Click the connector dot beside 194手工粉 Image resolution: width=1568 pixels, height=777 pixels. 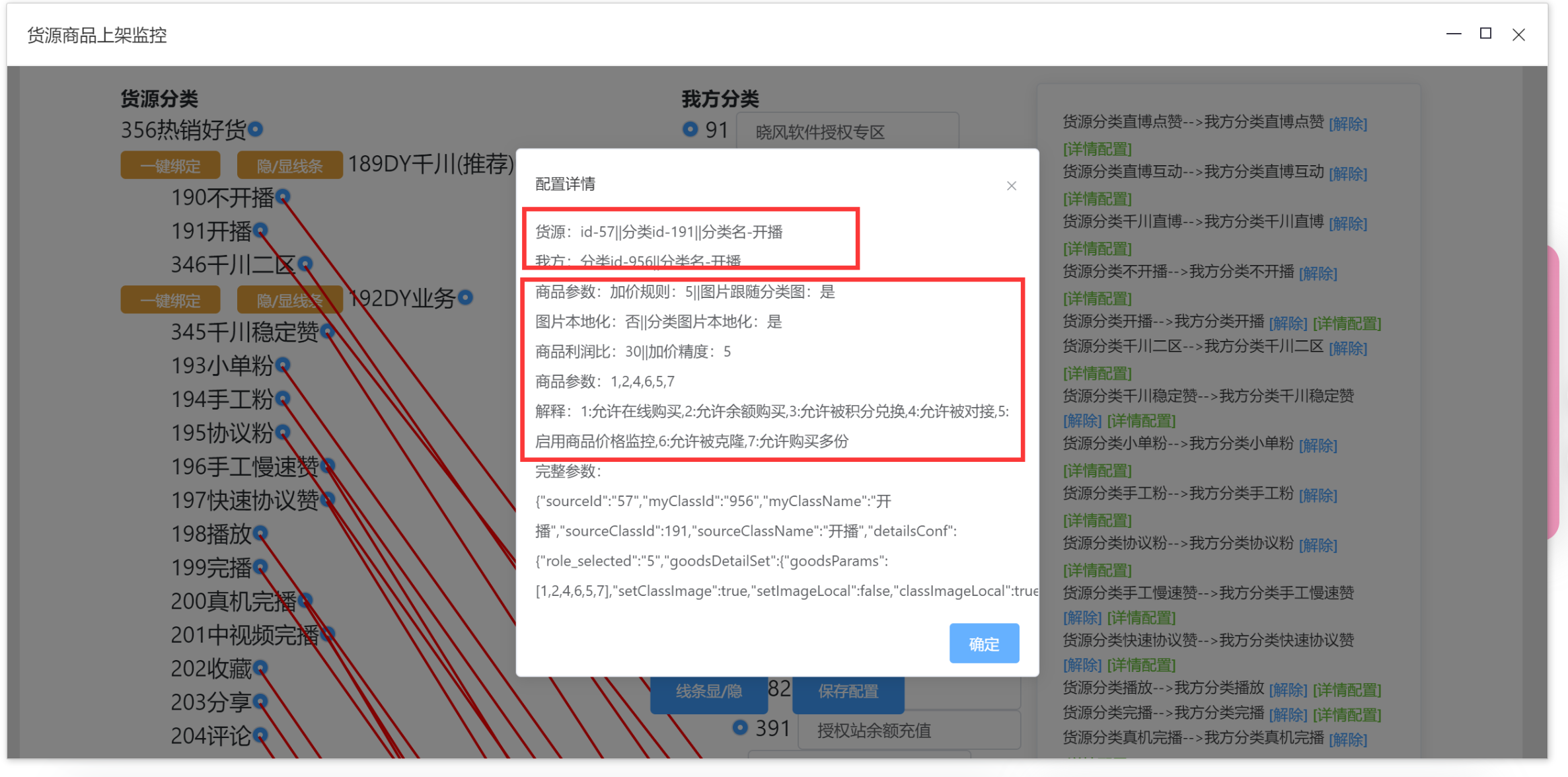(x=283, y=398)
